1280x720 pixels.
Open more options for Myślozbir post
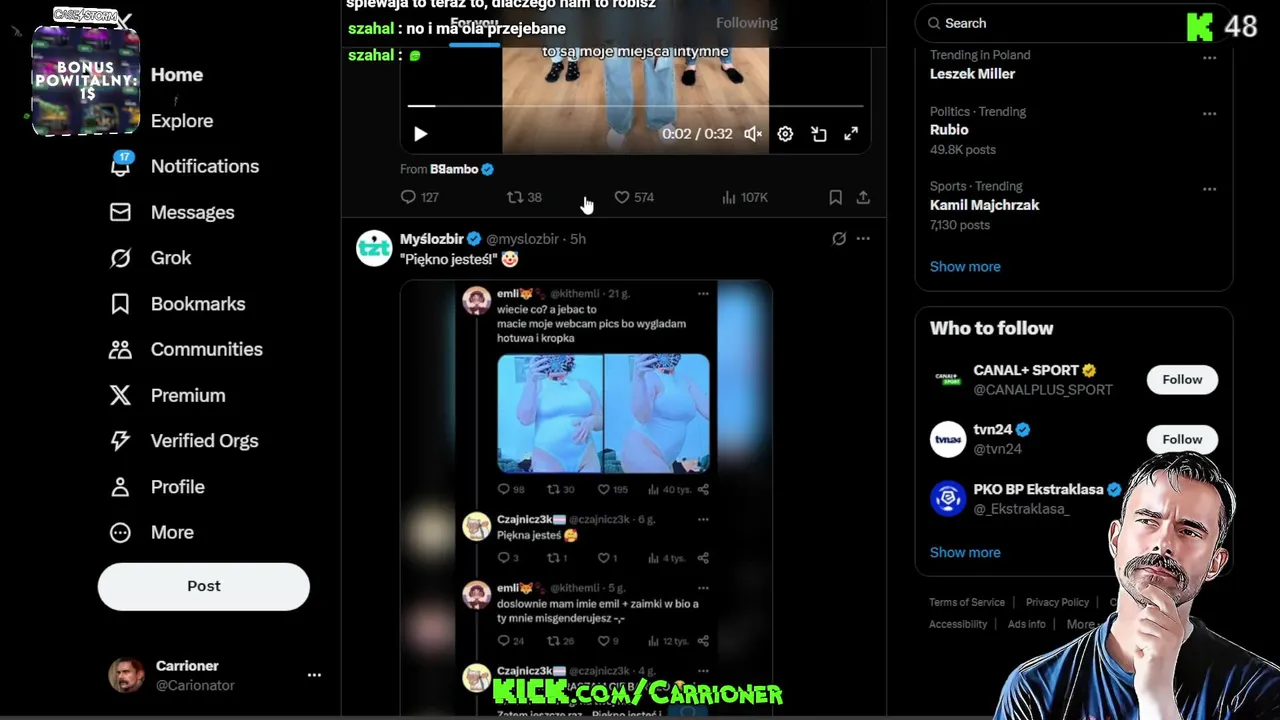click(x=863, y=239)
